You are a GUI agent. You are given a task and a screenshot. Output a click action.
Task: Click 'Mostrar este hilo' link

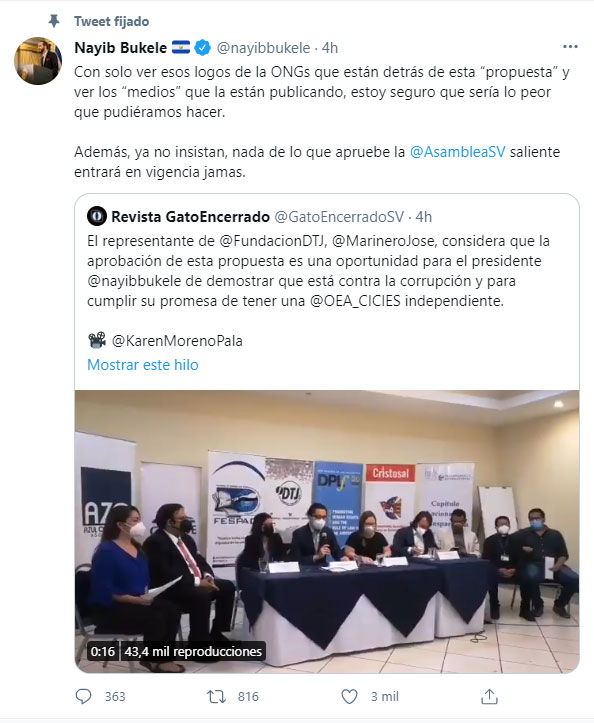[143, 365]
